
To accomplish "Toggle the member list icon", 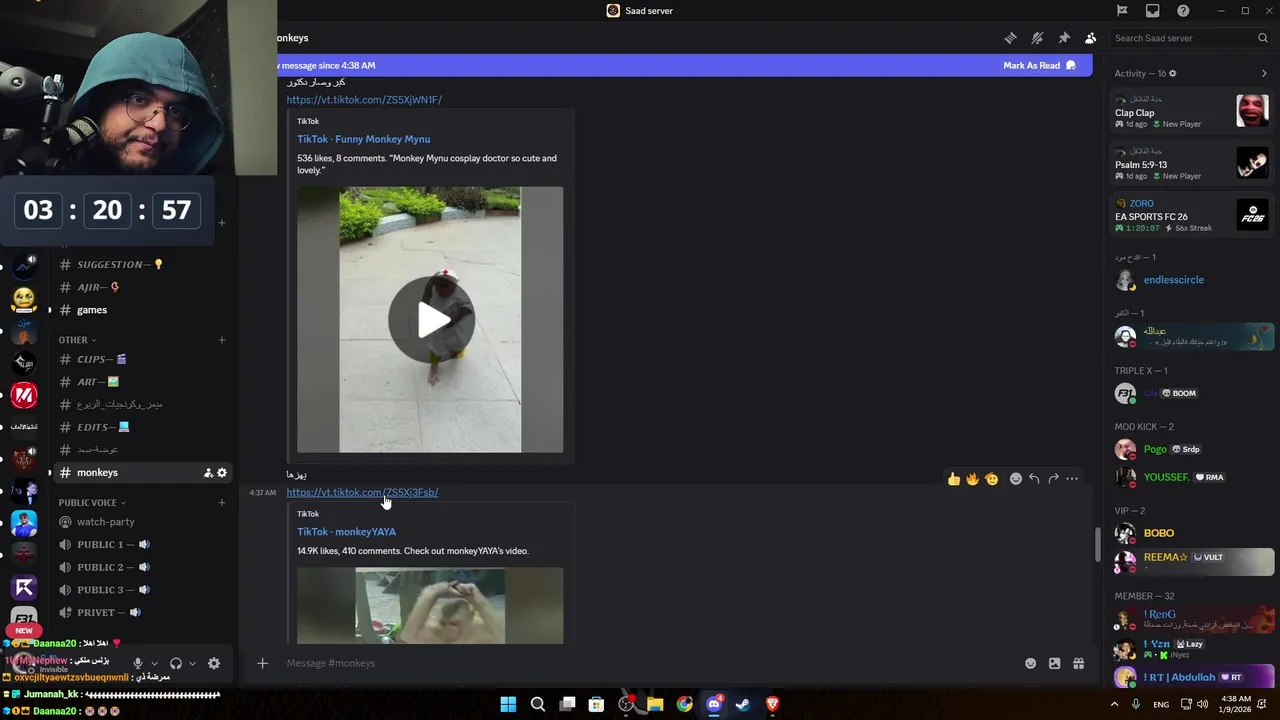I will point(1090,38).
